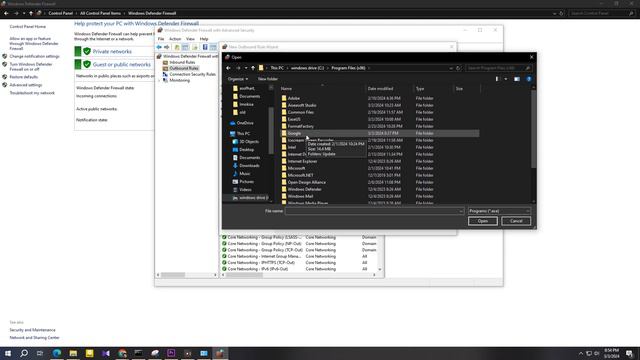Click Troubleshoot my network link
Viewport: 640px width, 360px height.
tap(32, 93)
